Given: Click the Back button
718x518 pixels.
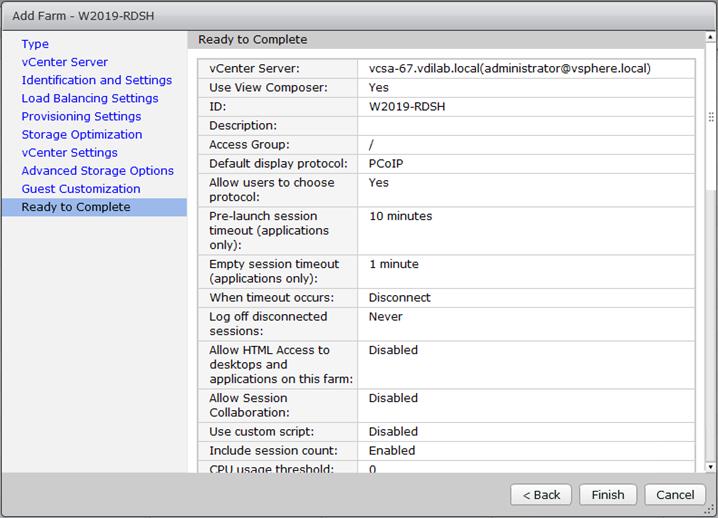Looking at the screenshot, I should (541, 495).
